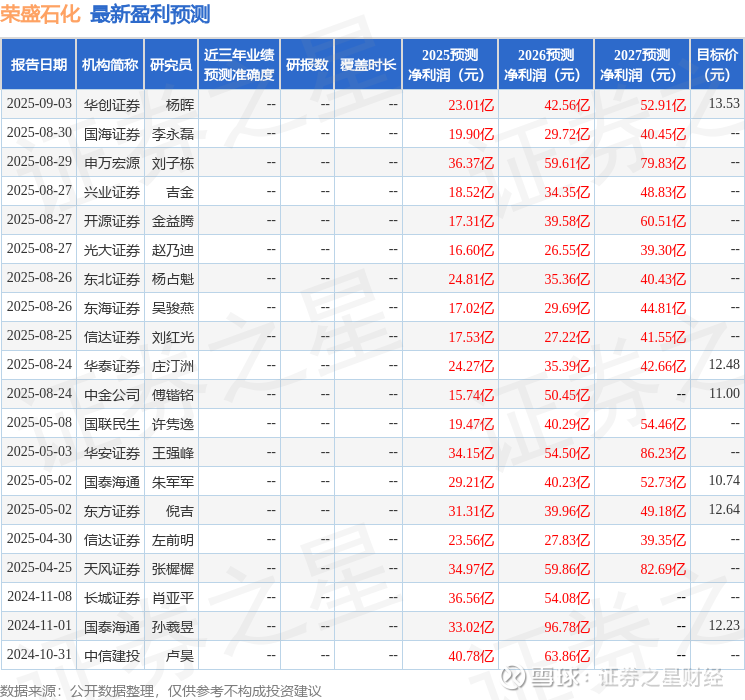Select analyst 李永磊
This screenshot has width=745, height=700.
coord(173,134)
